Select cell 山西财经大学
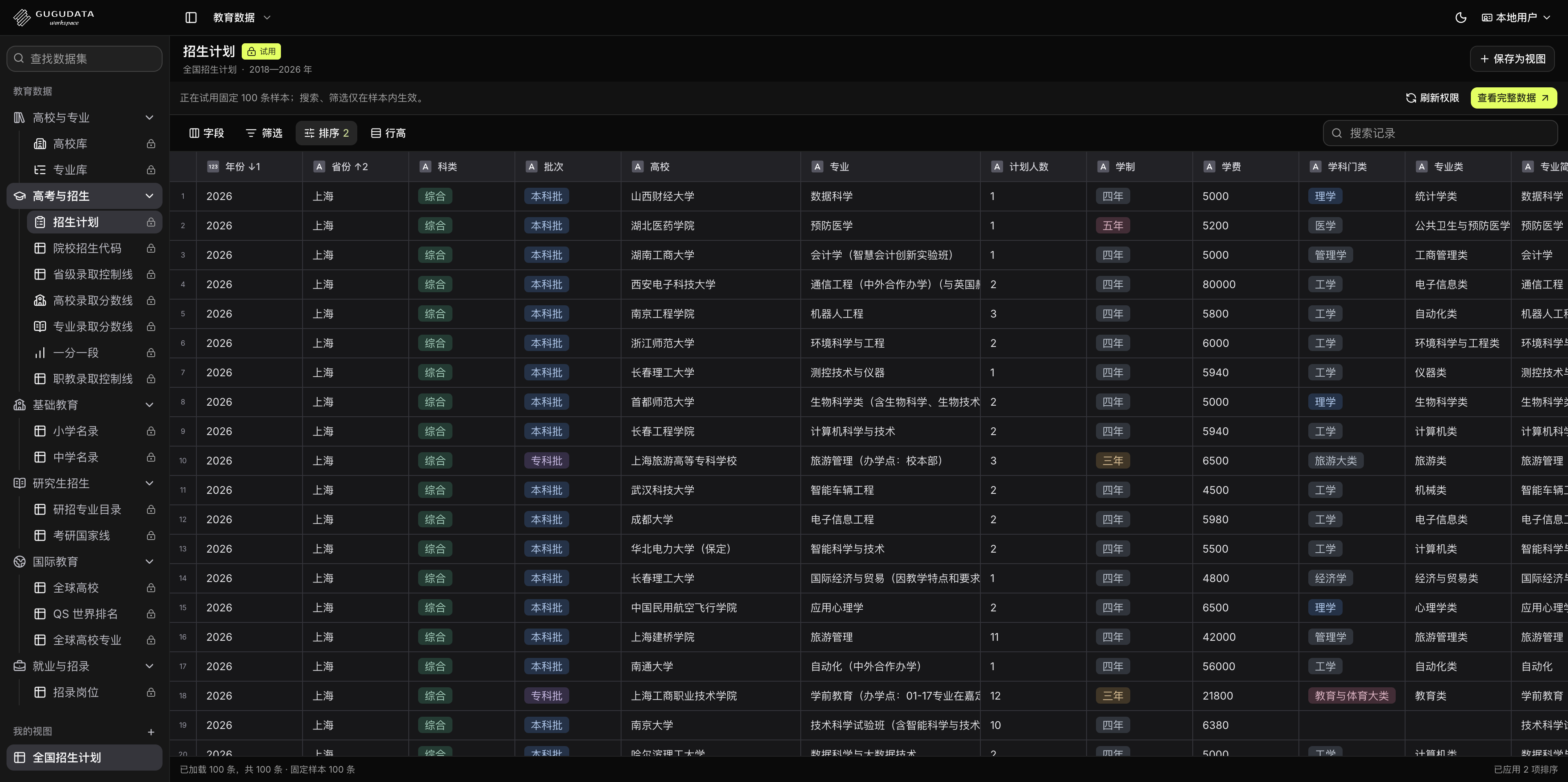This screenshot has width=1568, height=782. click(x=710, y=197)
